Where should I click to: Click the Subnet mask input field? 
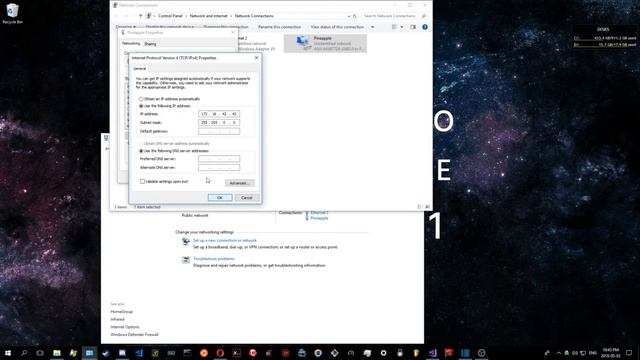pyautogui.click(x=219, y=122)
